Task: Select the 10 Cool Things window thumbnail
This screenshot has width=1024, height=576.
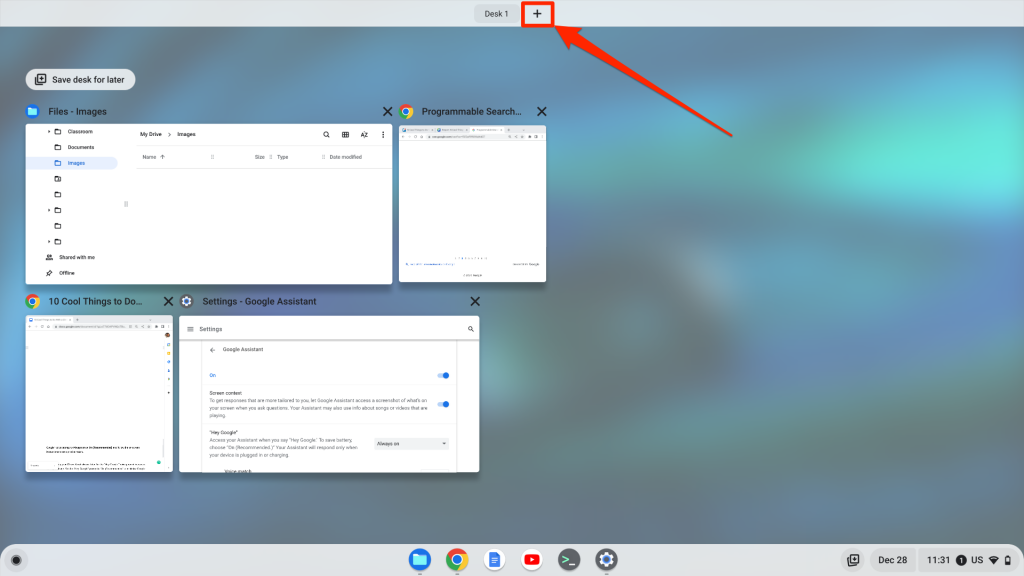Action: coord(99,394)
